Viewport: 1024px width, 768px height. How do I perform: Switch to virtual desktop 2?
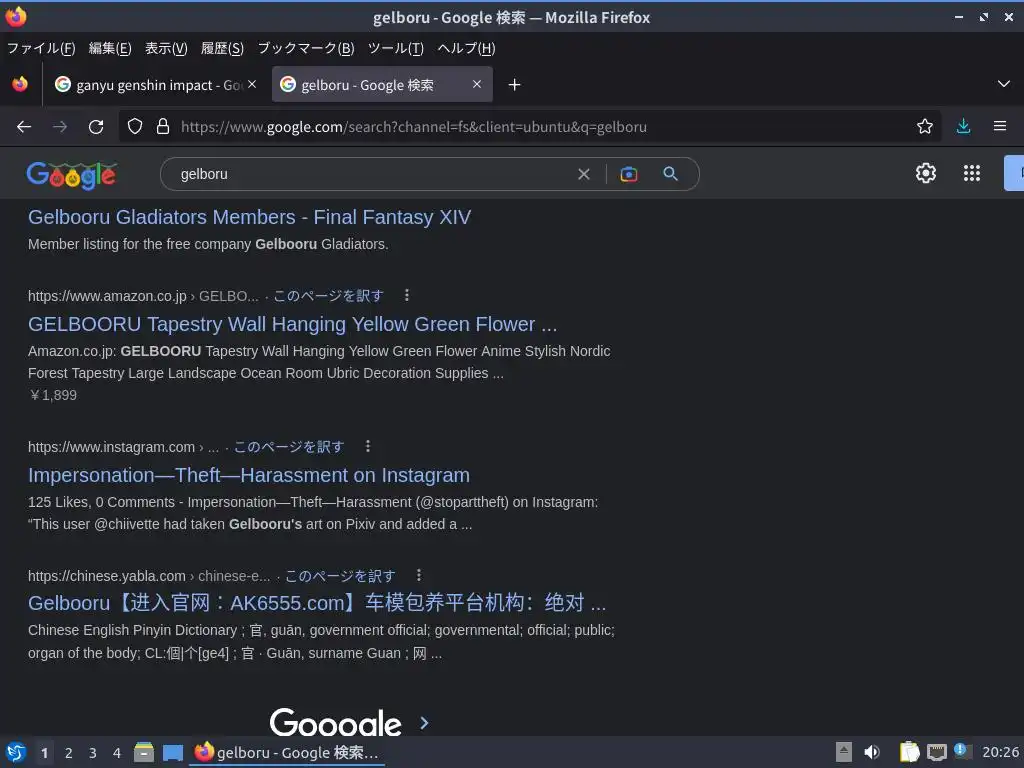69,753
